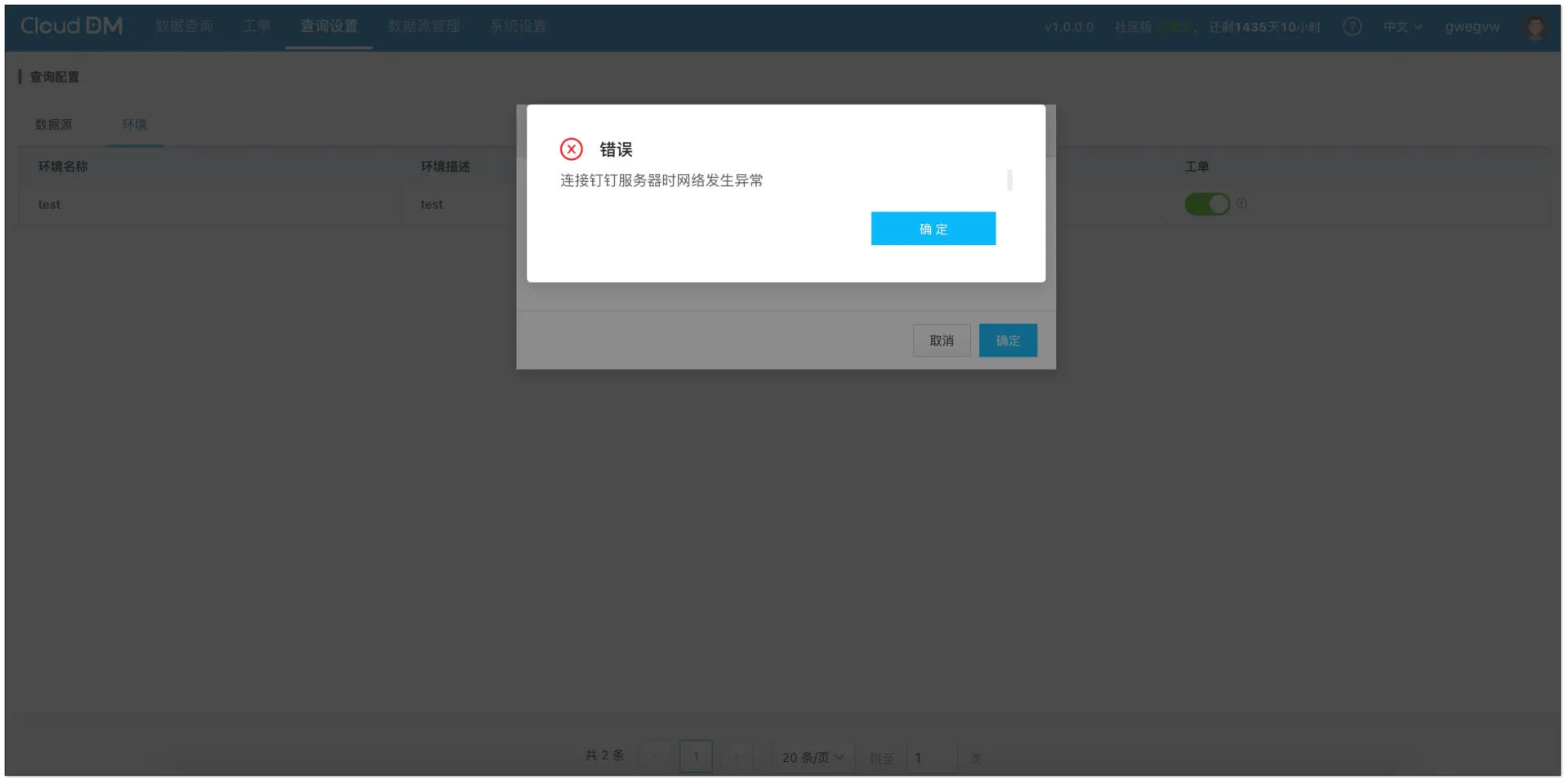Image resolution: width=1568 pixels, height=783 pixels.
Task: Focus the 跳至 page number input
Action: (931, 758)
